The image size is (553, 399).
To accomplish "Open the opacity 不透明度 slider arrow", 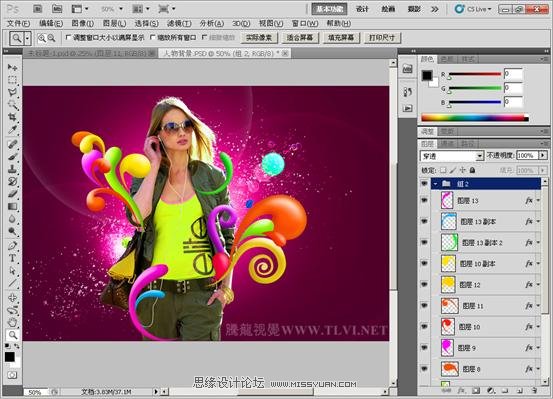I will pyautogui.click(x=543, y=155).
